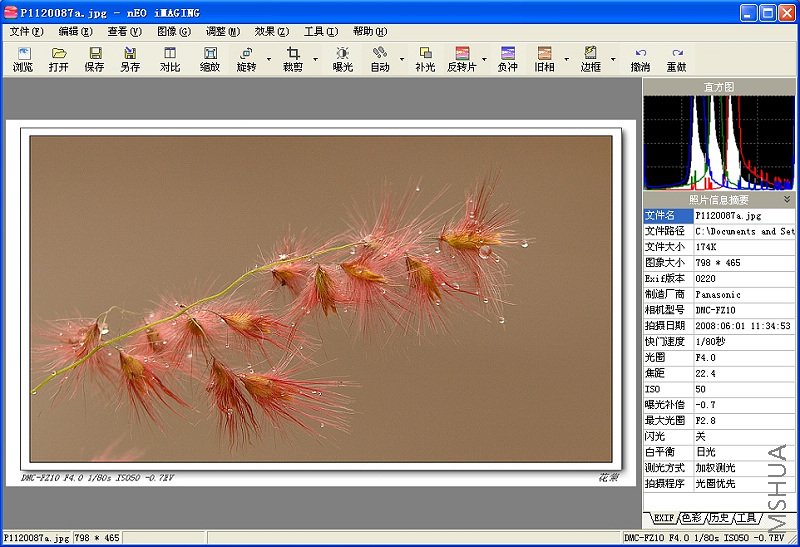Click the 浏览 (Browse) toolbar icon
800x547 pixels.
coord(22,59)
